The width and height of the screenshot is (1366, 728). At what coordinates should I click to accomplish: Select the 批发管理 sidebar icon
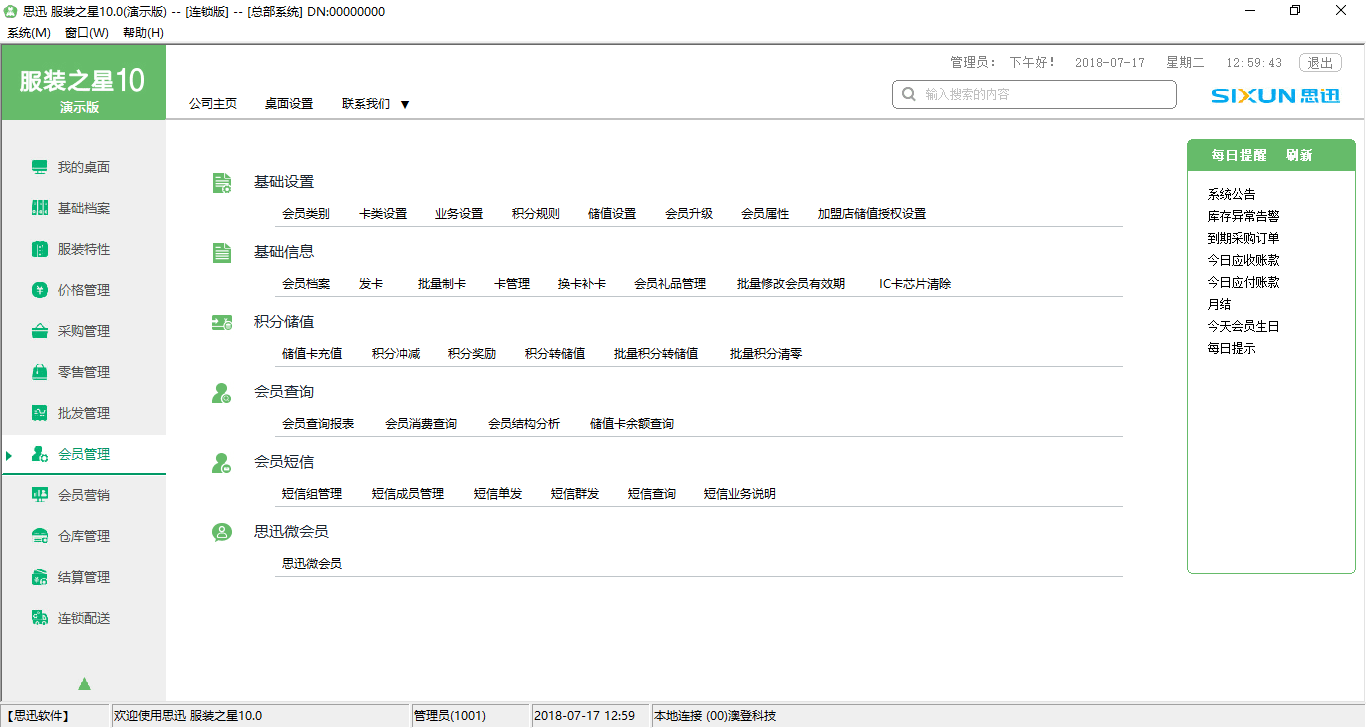tap(39, 413)
